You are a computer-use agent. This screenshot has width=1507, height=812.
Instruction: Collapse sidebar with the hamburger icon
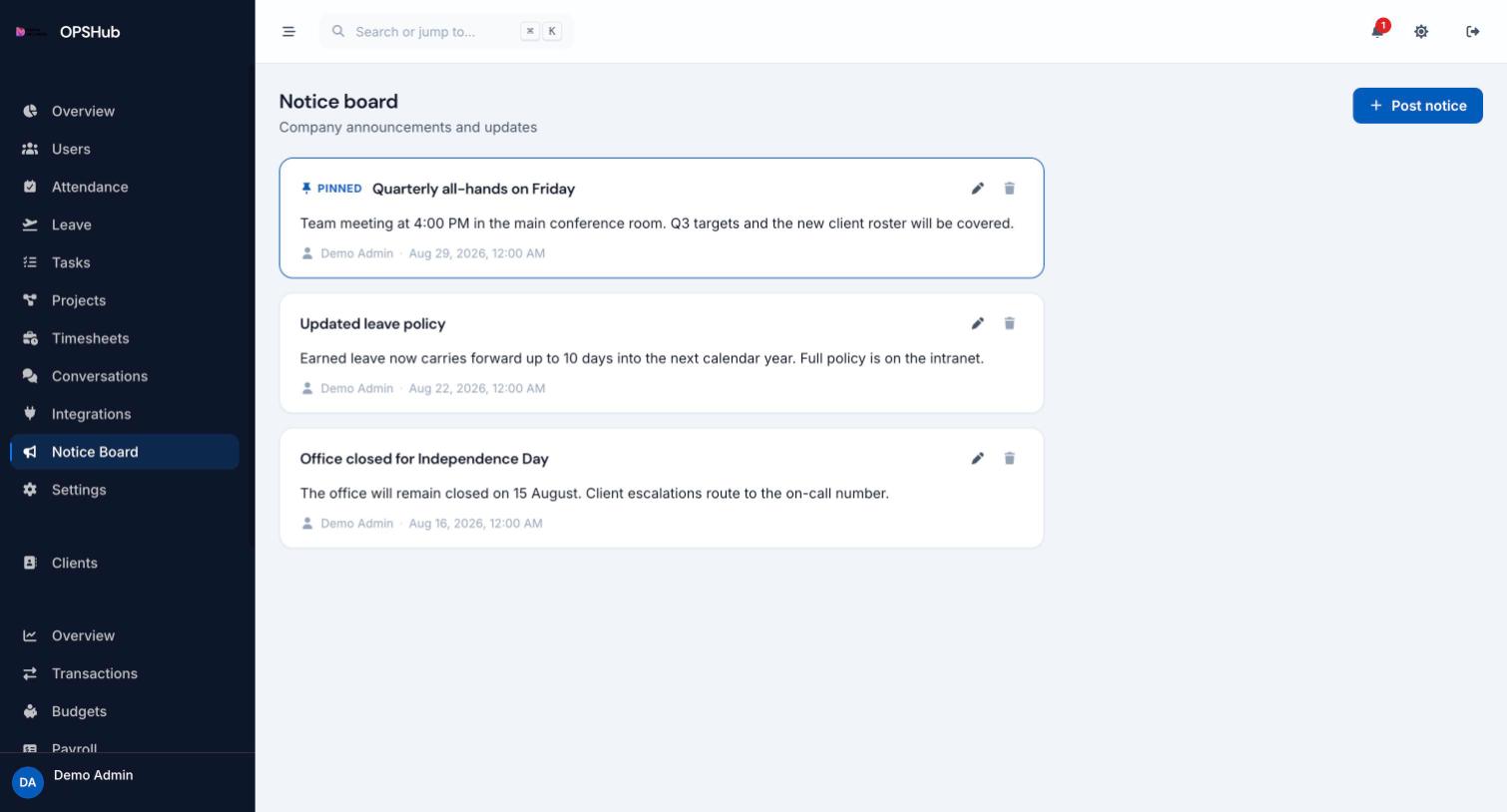(288, 32)
